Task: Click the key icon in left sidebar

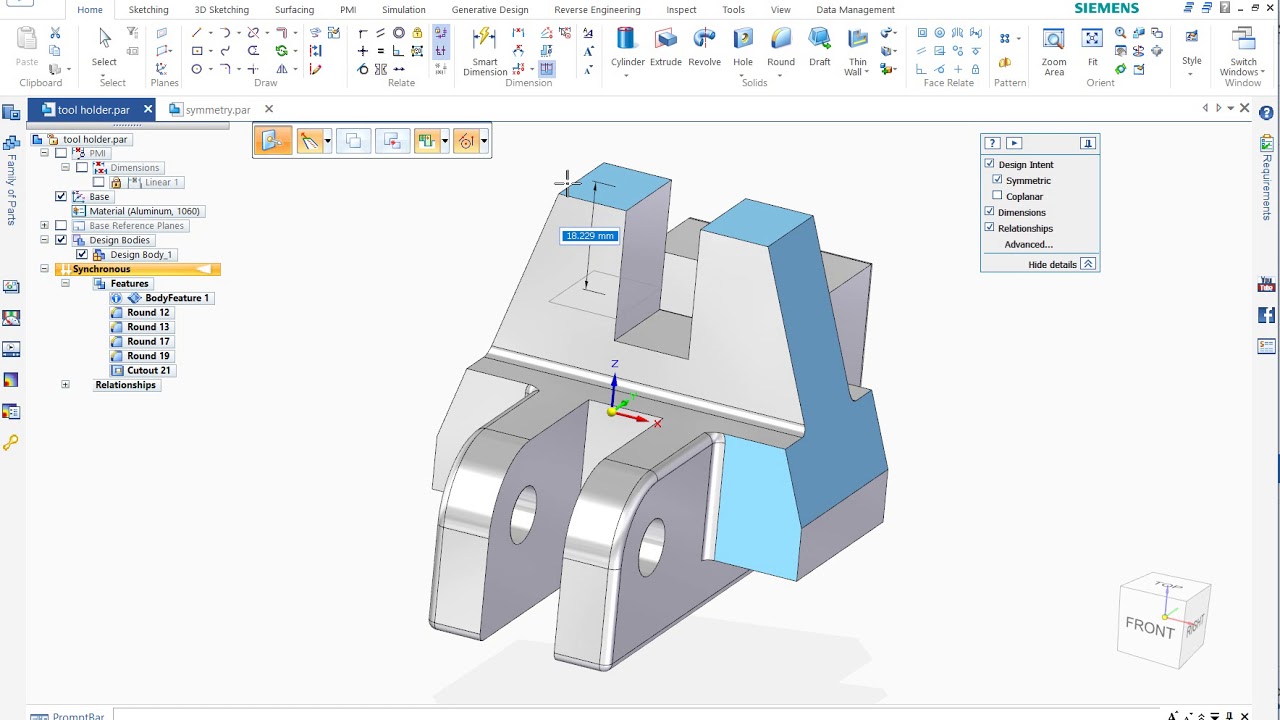Action: coord(11,442)
